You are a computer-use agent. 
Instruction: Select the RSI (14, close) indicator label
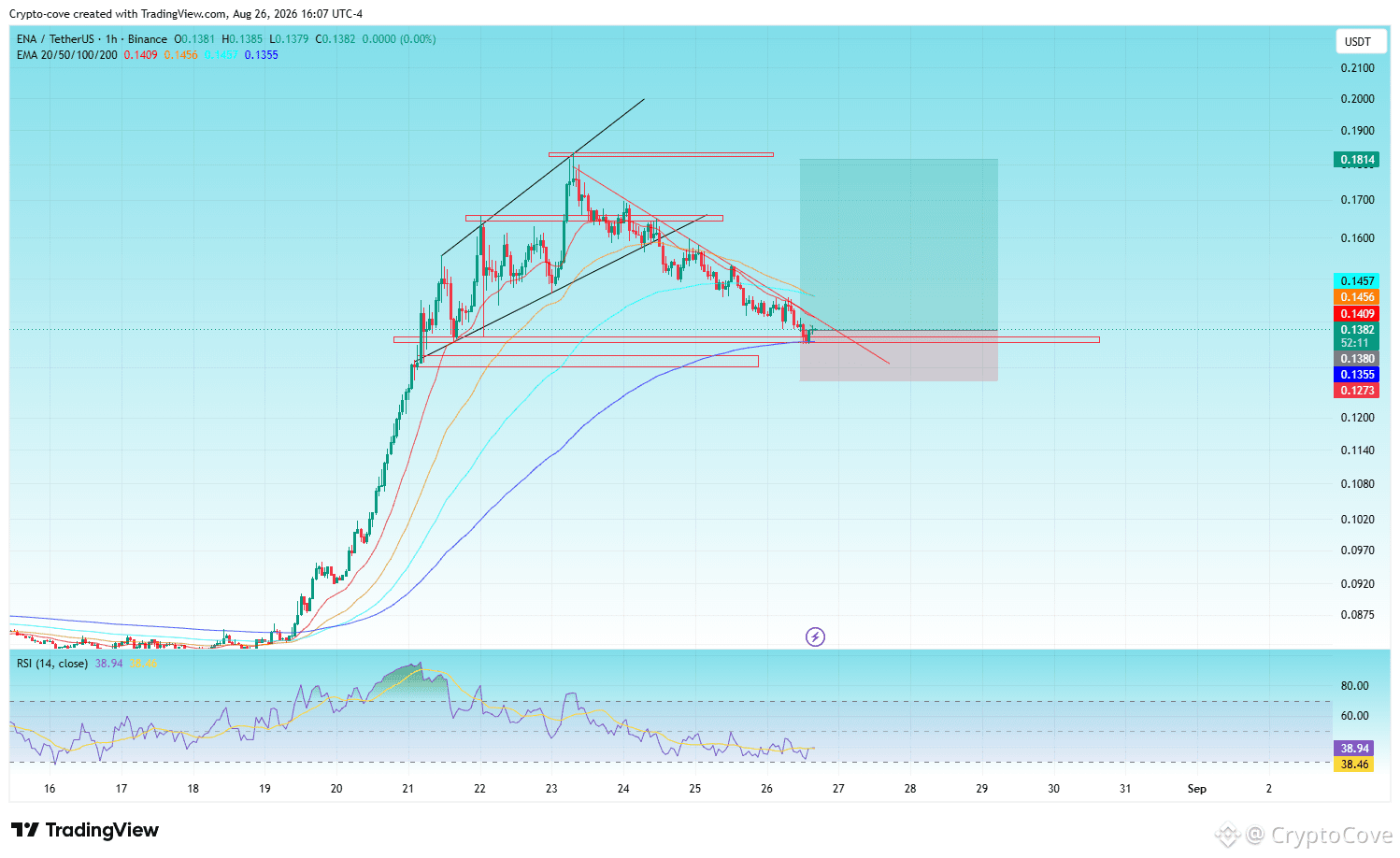point(52,664)
